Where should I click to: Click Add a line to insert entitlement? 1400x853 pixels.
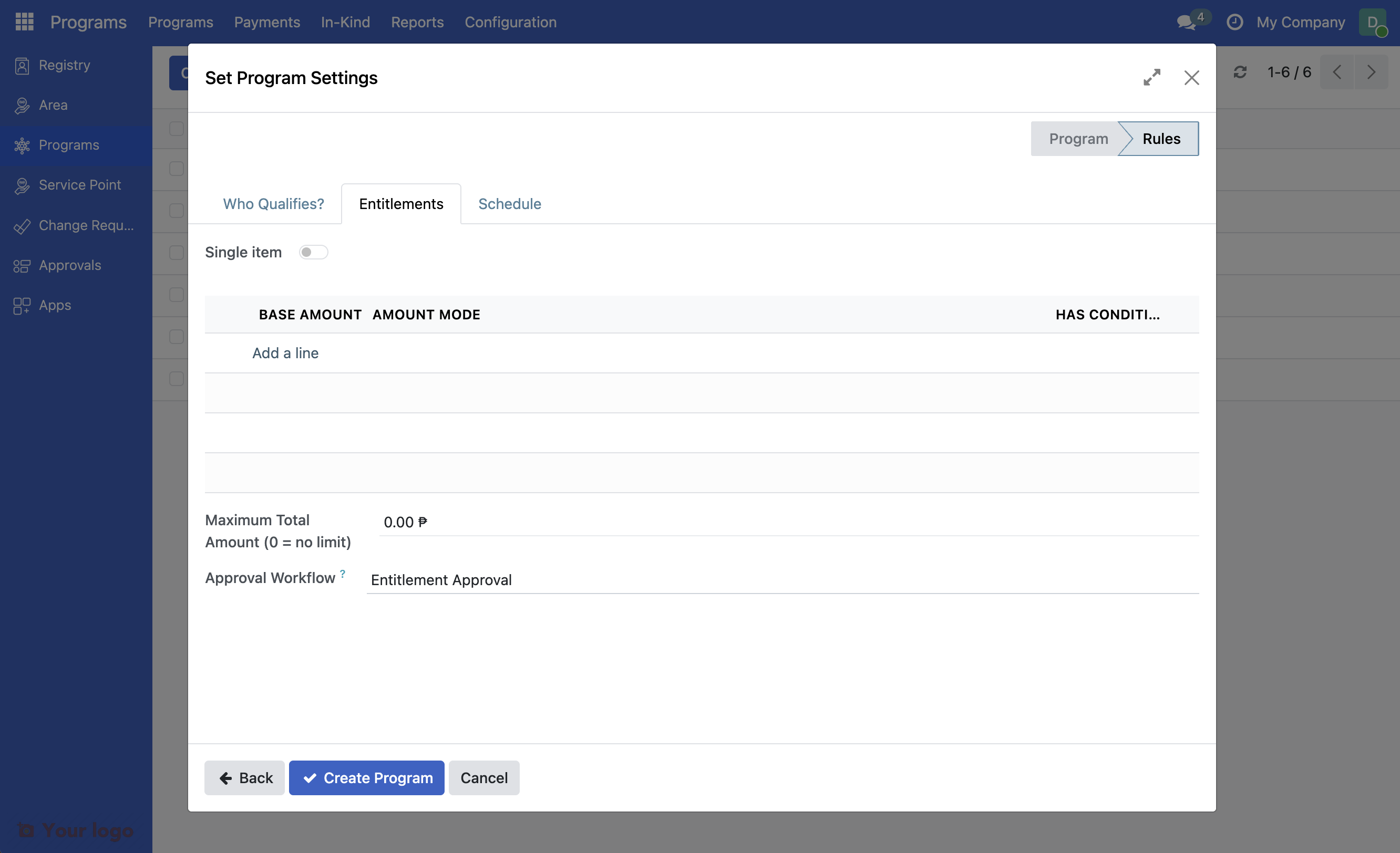click(x=285, y=352)
